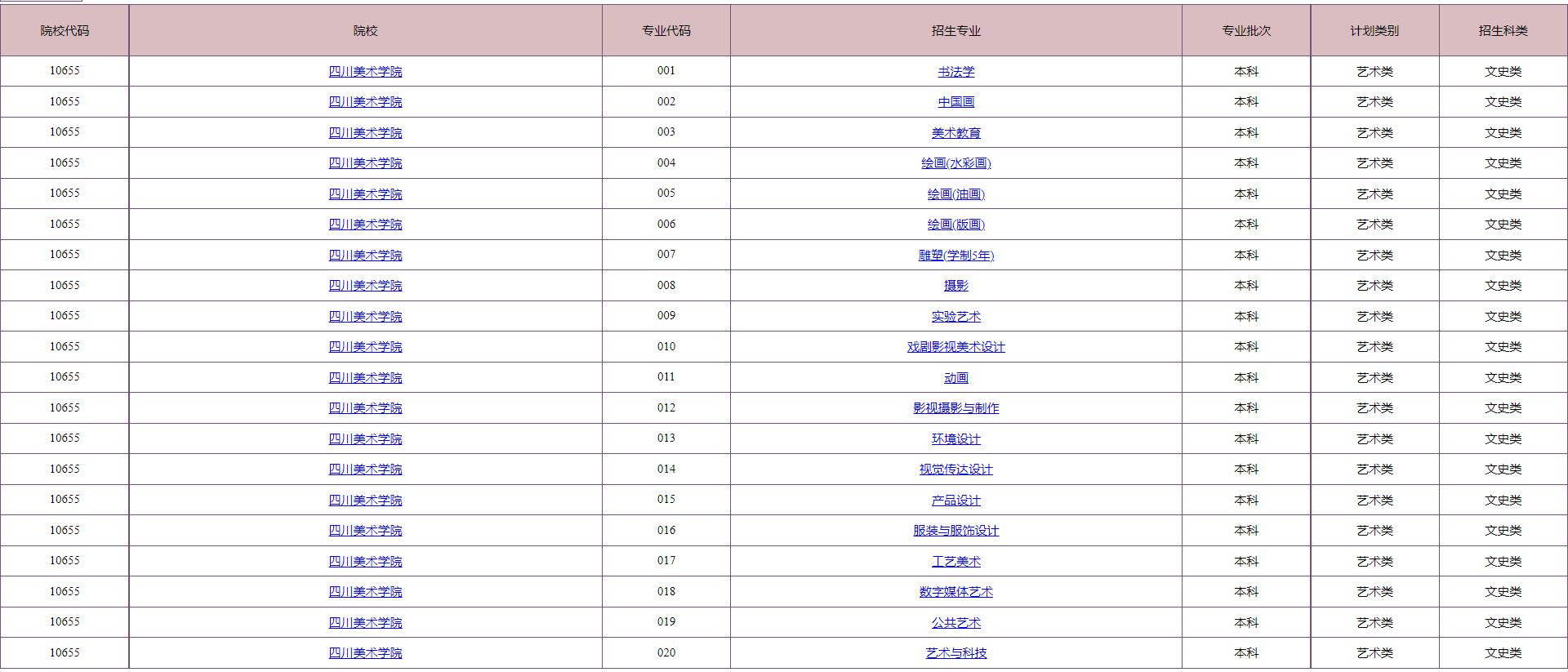The width and height of the screenshot is (1568, 672).
Task: Open the 动画 major link
Action: tap(955, 378)
